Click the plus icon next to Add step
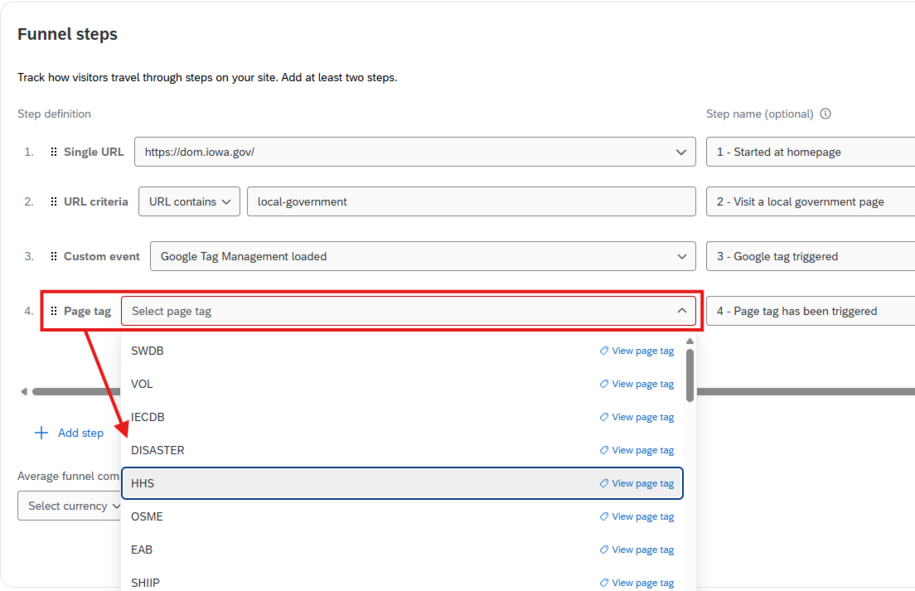915x591 pixels. (x=40, y=432)
